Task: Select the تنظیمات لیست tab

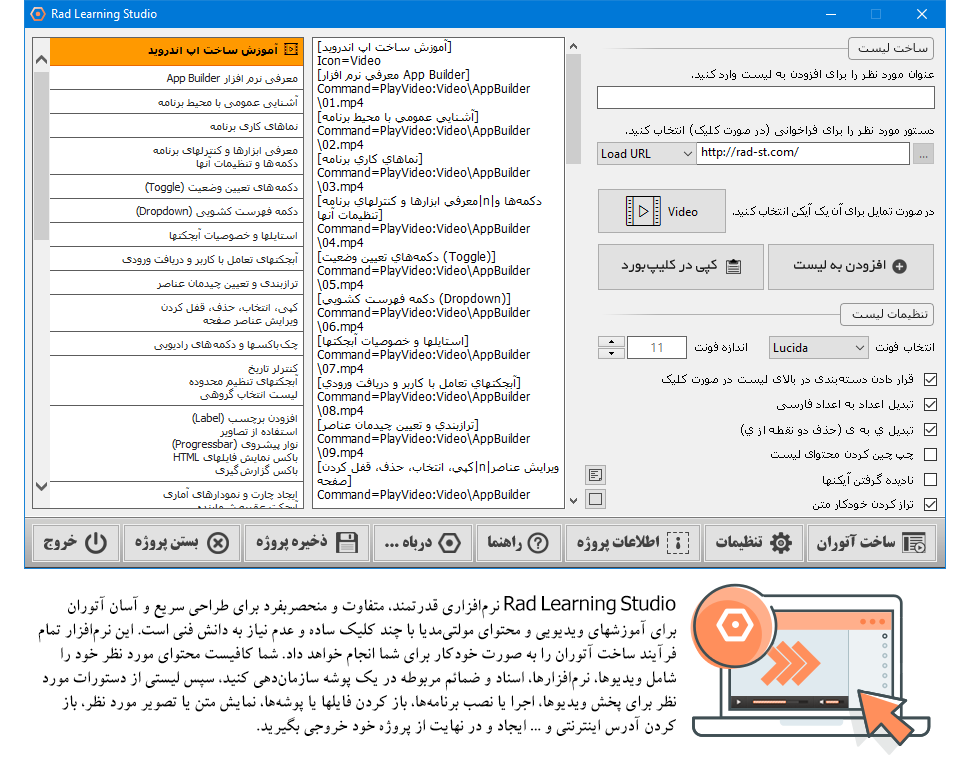Action: [887, 314]
